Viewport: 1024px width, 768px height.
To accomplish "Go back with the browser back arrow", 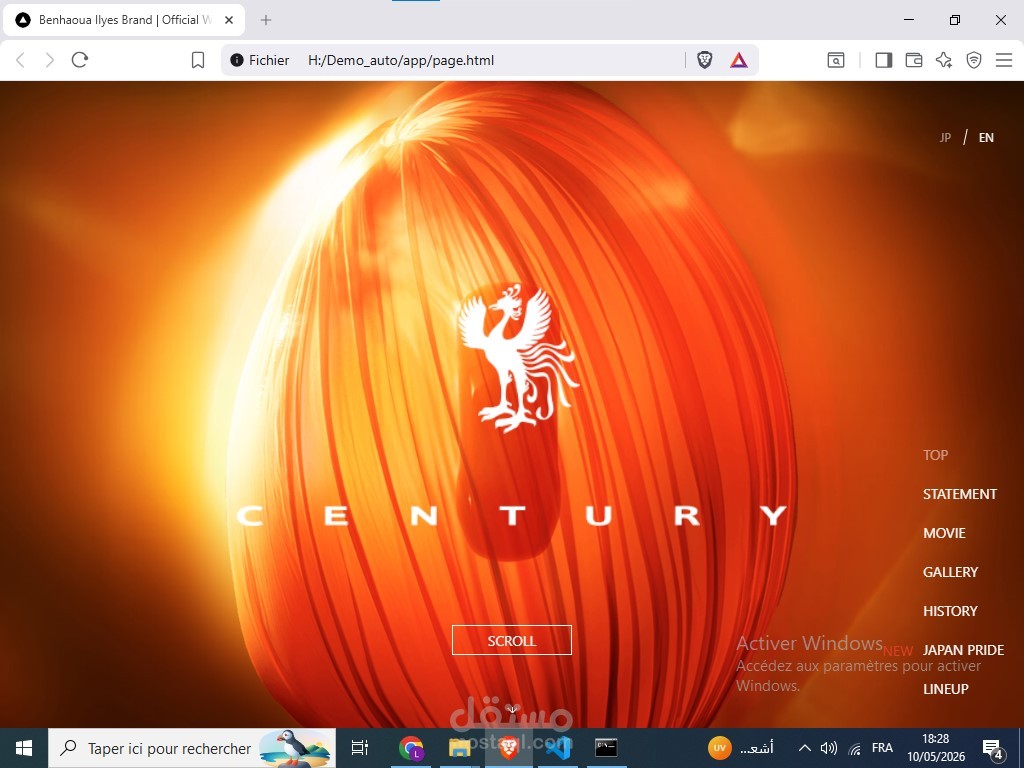I will pyautogui.click(x=20, y=60).
